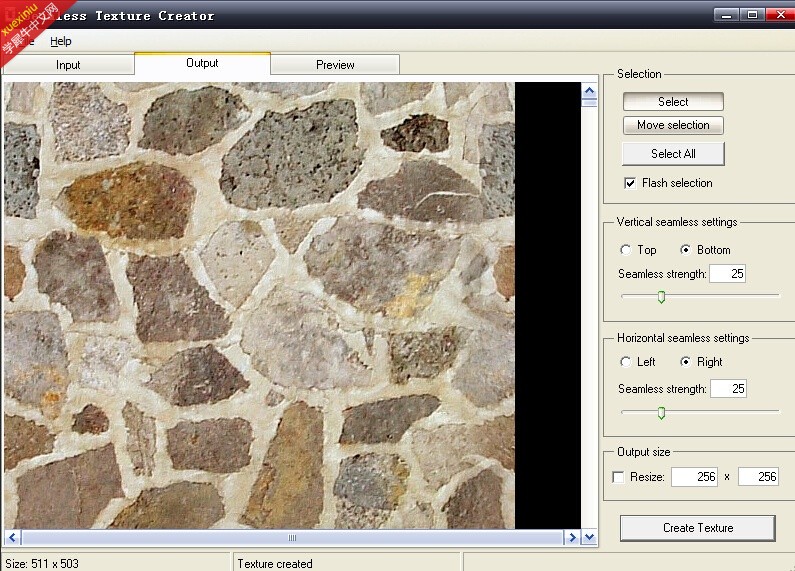
Task: Click the 'Texture created' status text
Action: [275, 564]
